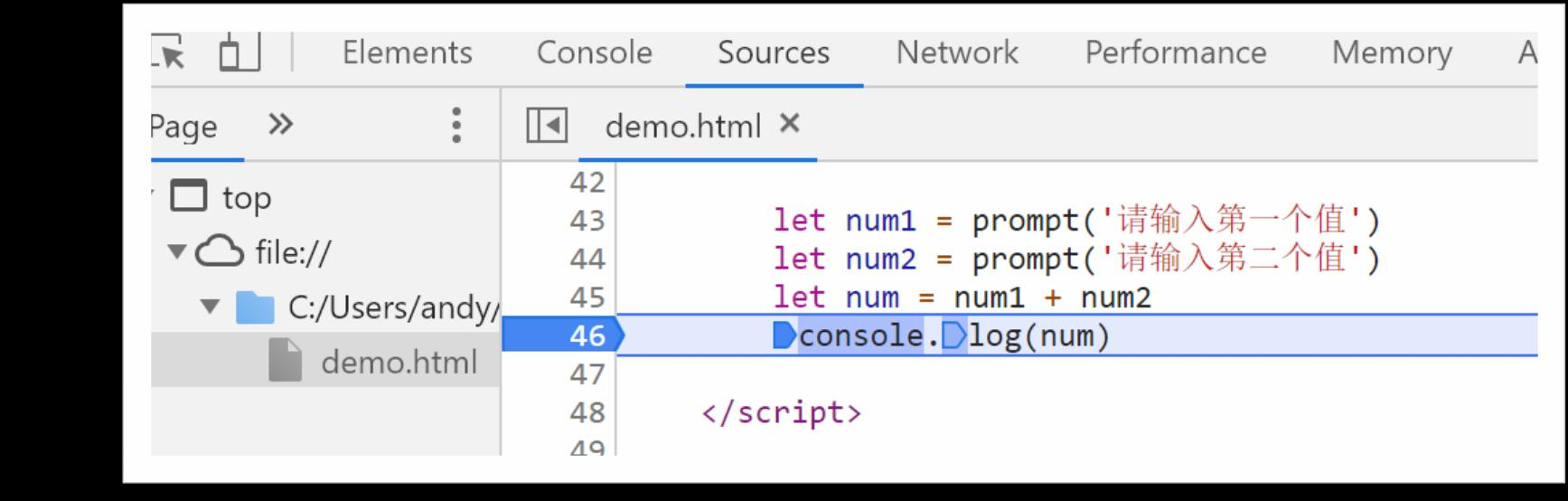Image resolution: width=1568 pixels, height=501 pixels.
Task: Click the inline breakpoint marker before console
Action: [x=784, y=336]
